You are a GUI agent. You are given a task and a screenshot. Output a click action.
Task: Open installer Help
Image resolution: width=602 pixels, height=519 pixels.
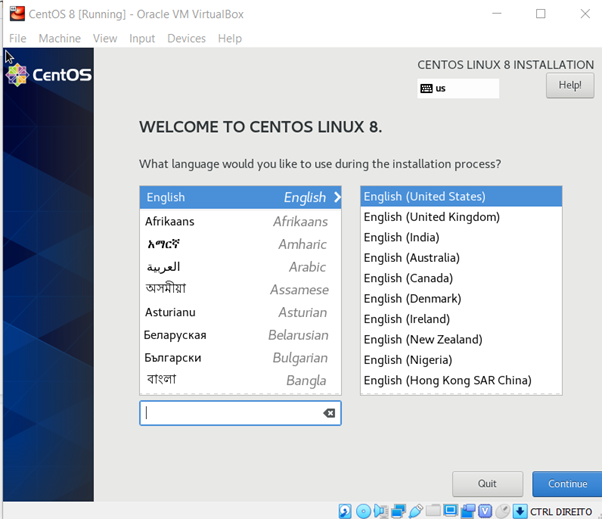coord(570,86)
